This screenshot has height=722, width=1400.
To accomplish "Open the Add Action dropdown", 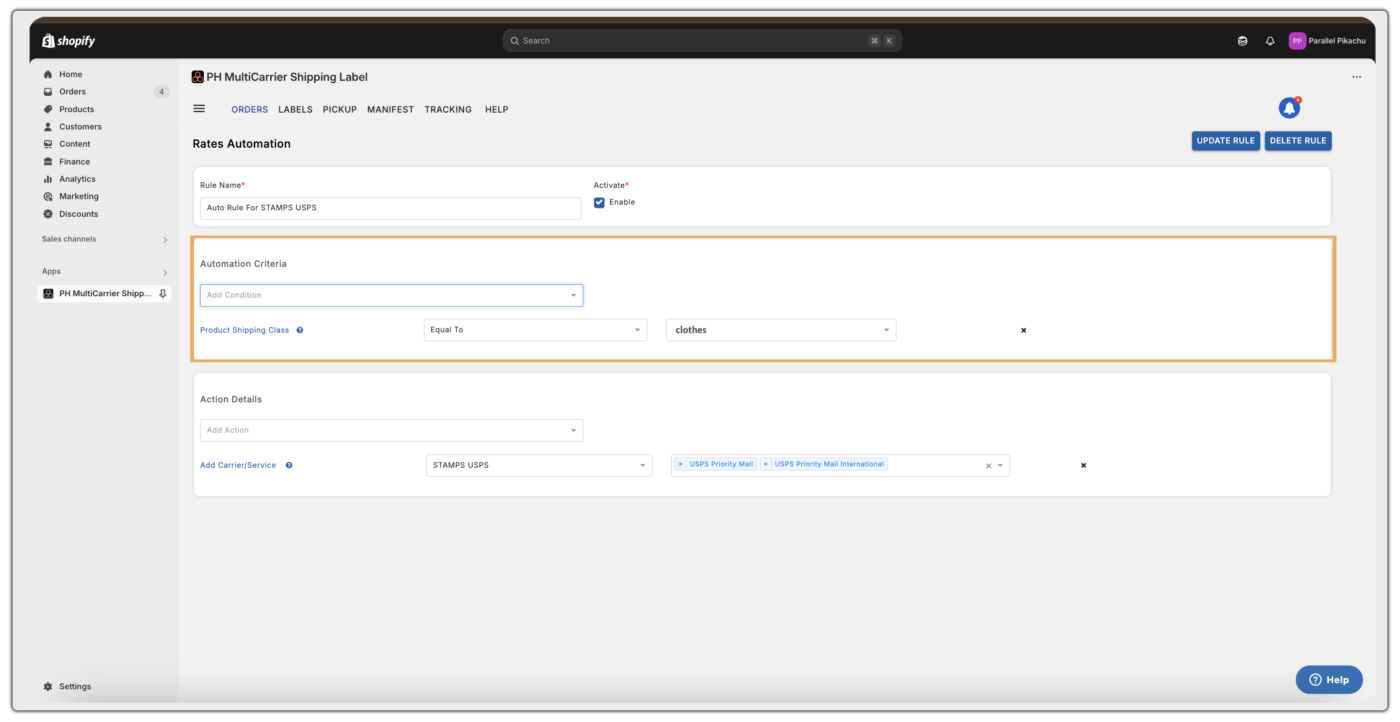I will [391, 430].
